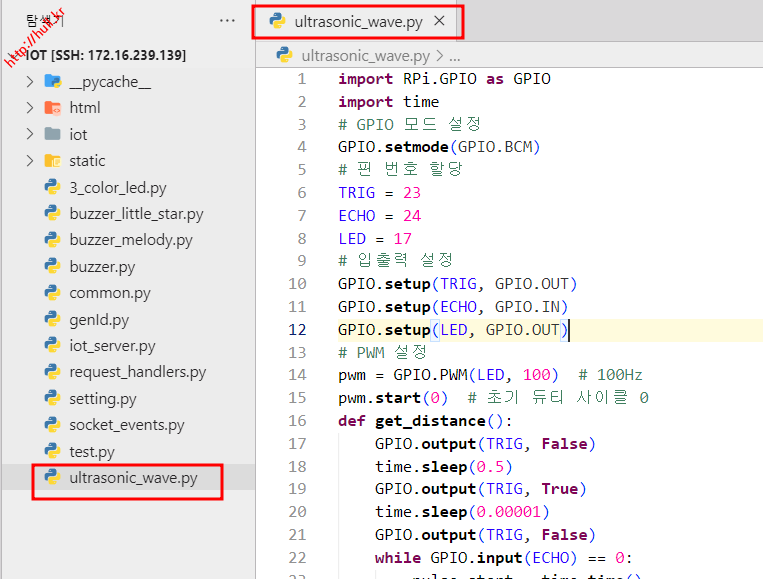The height and width of the screenshot is (579, 763).
Task: Click the Python icon beside socket_events.py
Action: point(52,425)
